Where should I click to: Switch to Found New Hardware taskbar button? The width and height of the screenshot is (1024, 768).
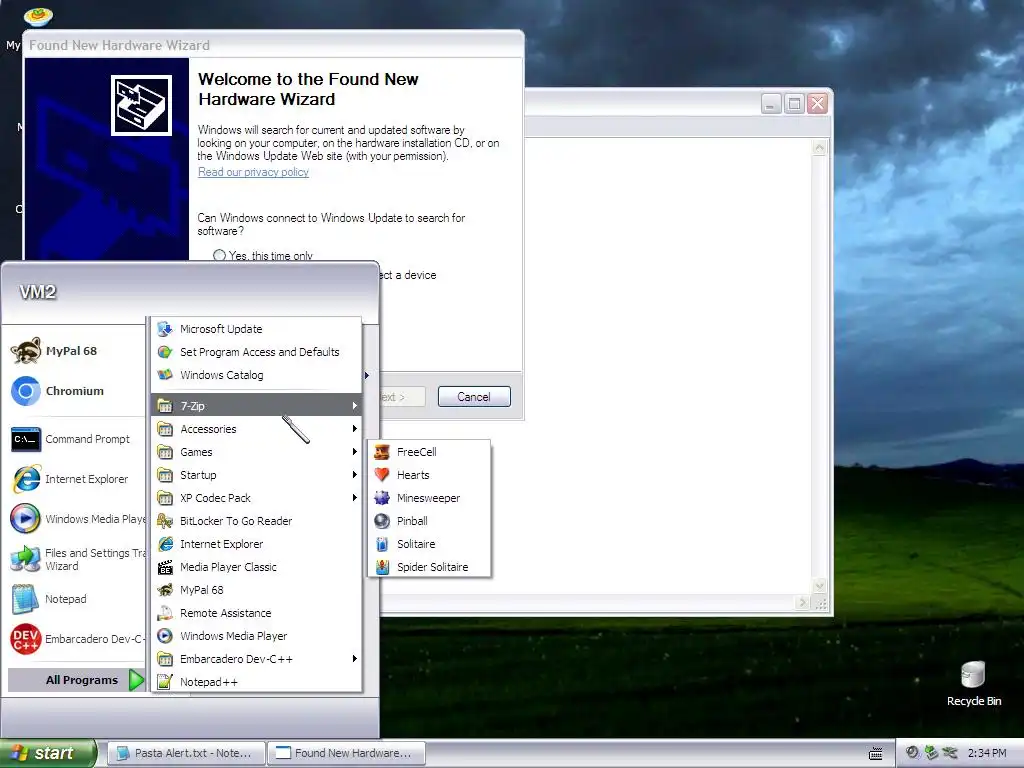[x=347, y=753]
